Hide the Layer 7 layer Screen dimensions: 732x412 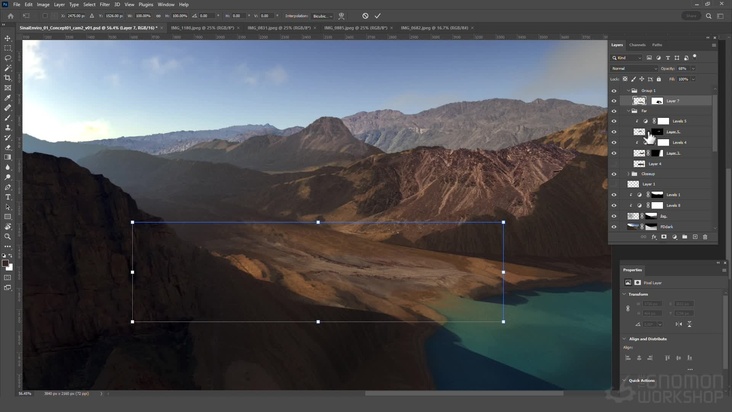coord(614,101)
